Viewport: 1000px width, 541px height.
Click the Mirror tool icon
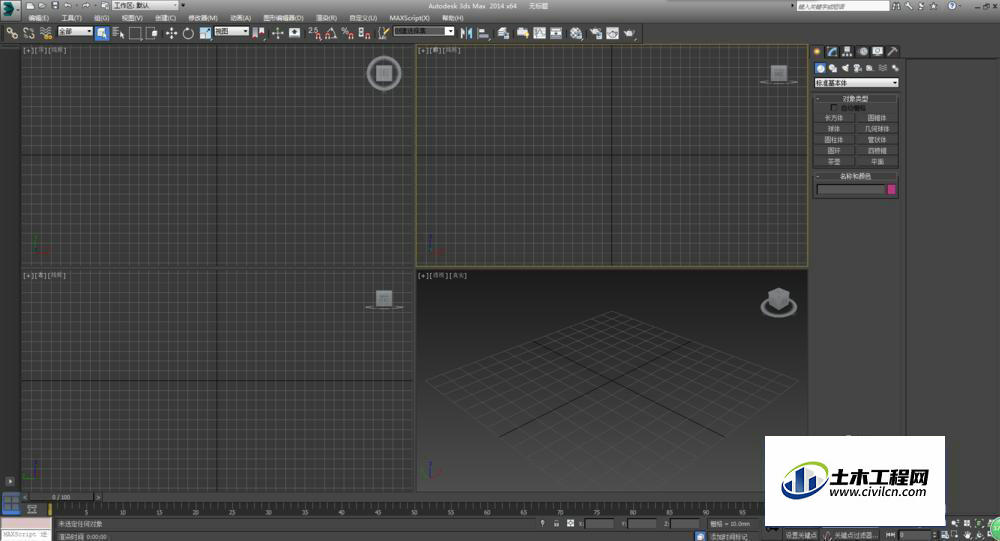(x=466, y=33)
